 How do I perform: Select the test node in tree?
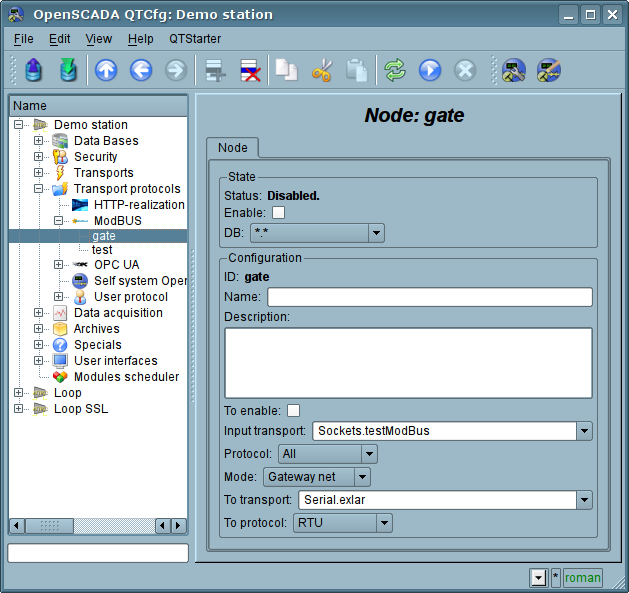tap(102, 249)
